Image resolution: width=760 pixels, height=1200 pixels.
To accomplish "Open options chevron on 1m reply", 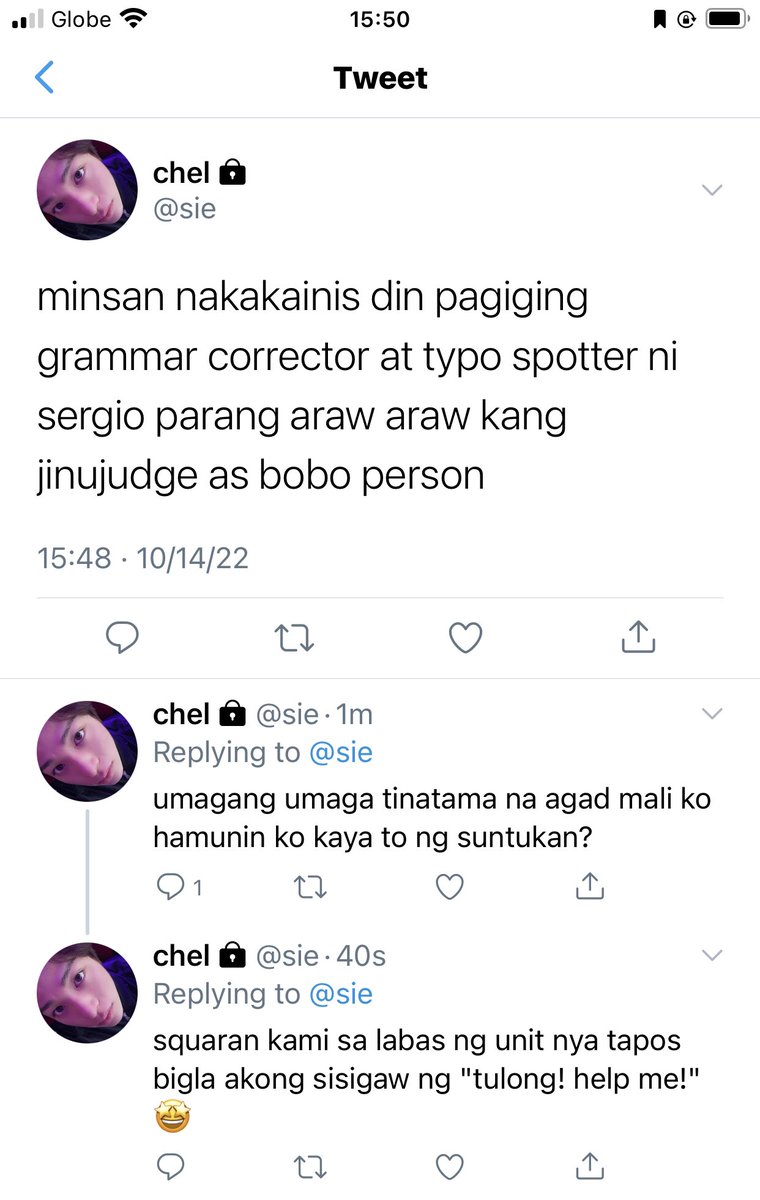I will [x=712, y=714].
